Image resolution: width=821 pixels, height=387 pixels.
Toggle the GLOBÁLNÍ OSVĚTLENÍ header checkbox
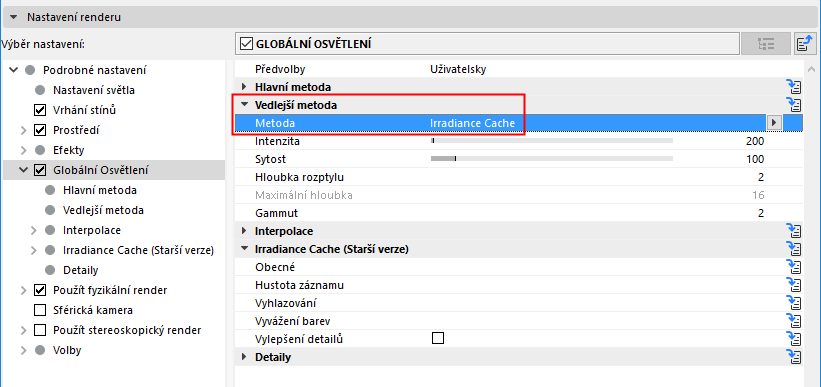pos(246,44)
